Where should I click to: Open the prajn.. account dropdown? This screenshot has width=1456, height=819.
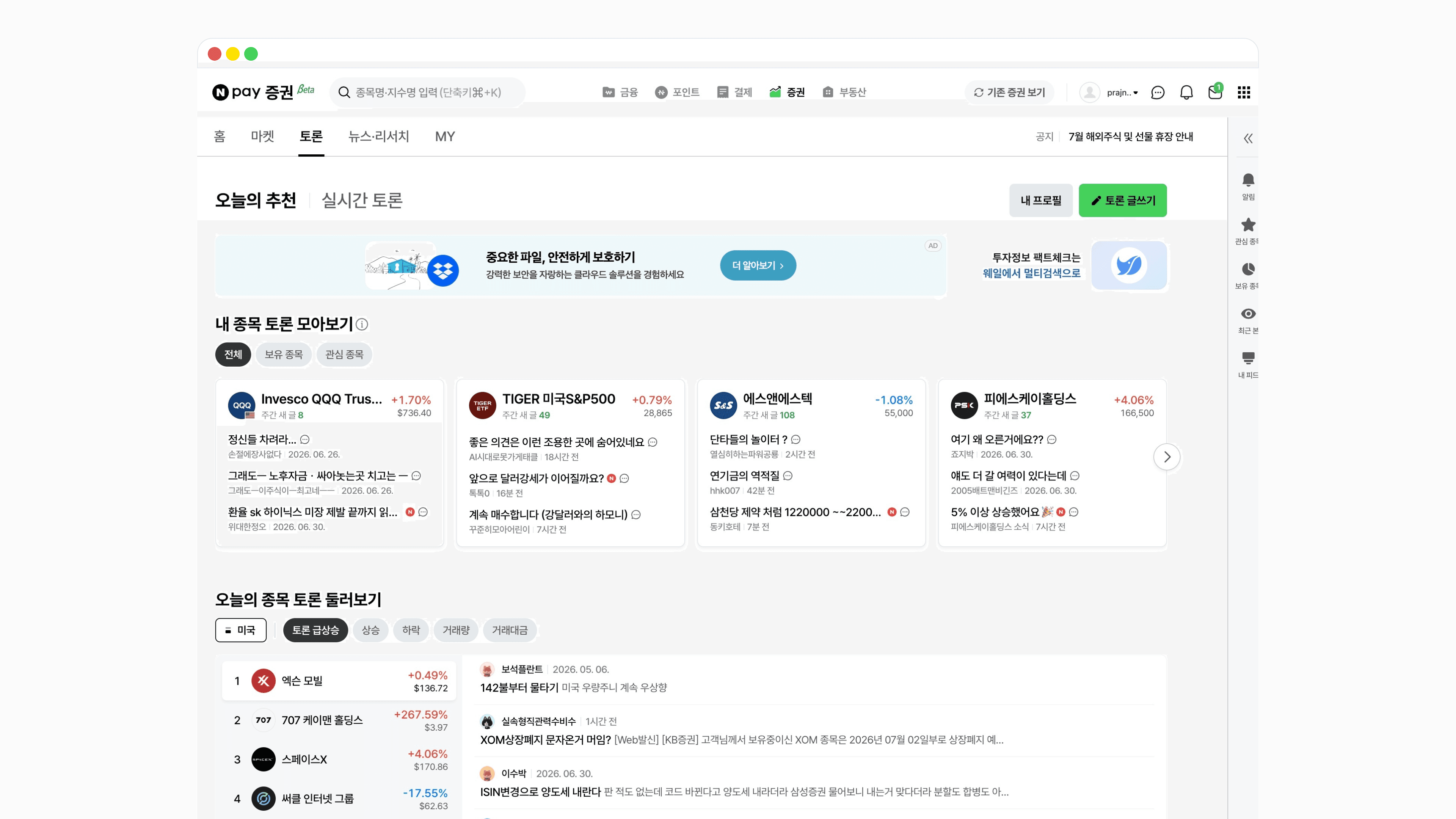click(1122, 92)
